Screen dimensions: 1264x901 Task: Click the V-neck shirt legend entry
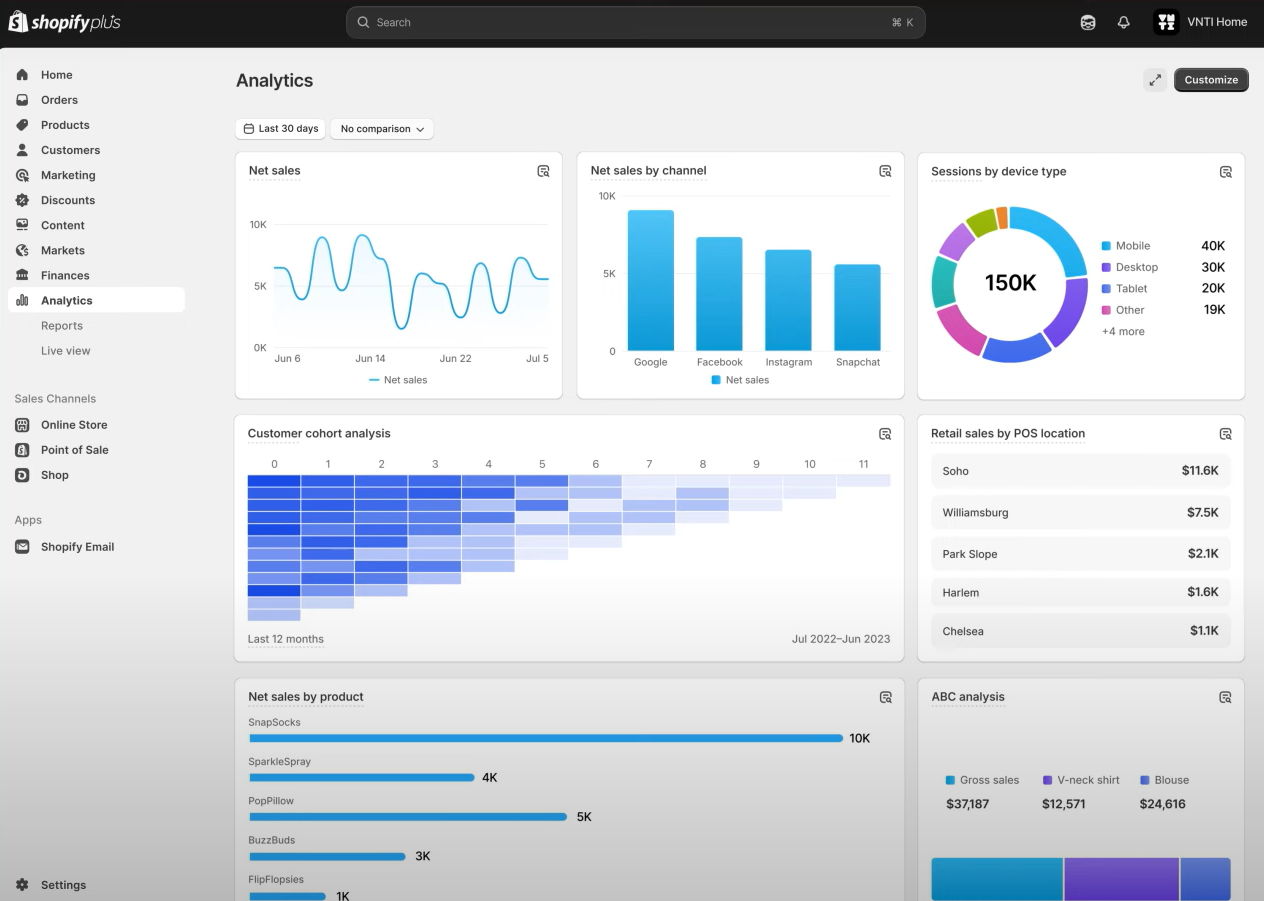point(1081,780)
